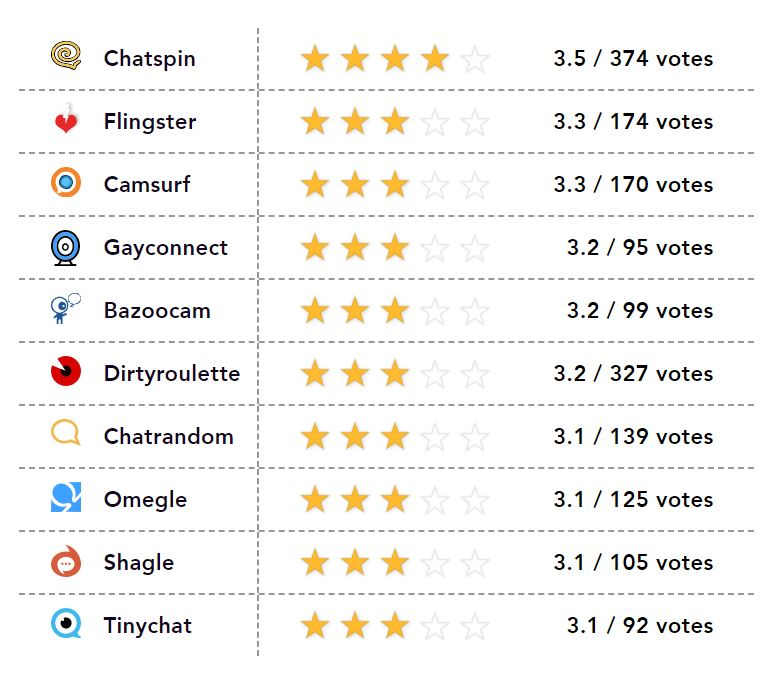This screenshot has width=773, height=686.
Task: Click the Shagle orange chat icon
Action: tap(65, 562)
